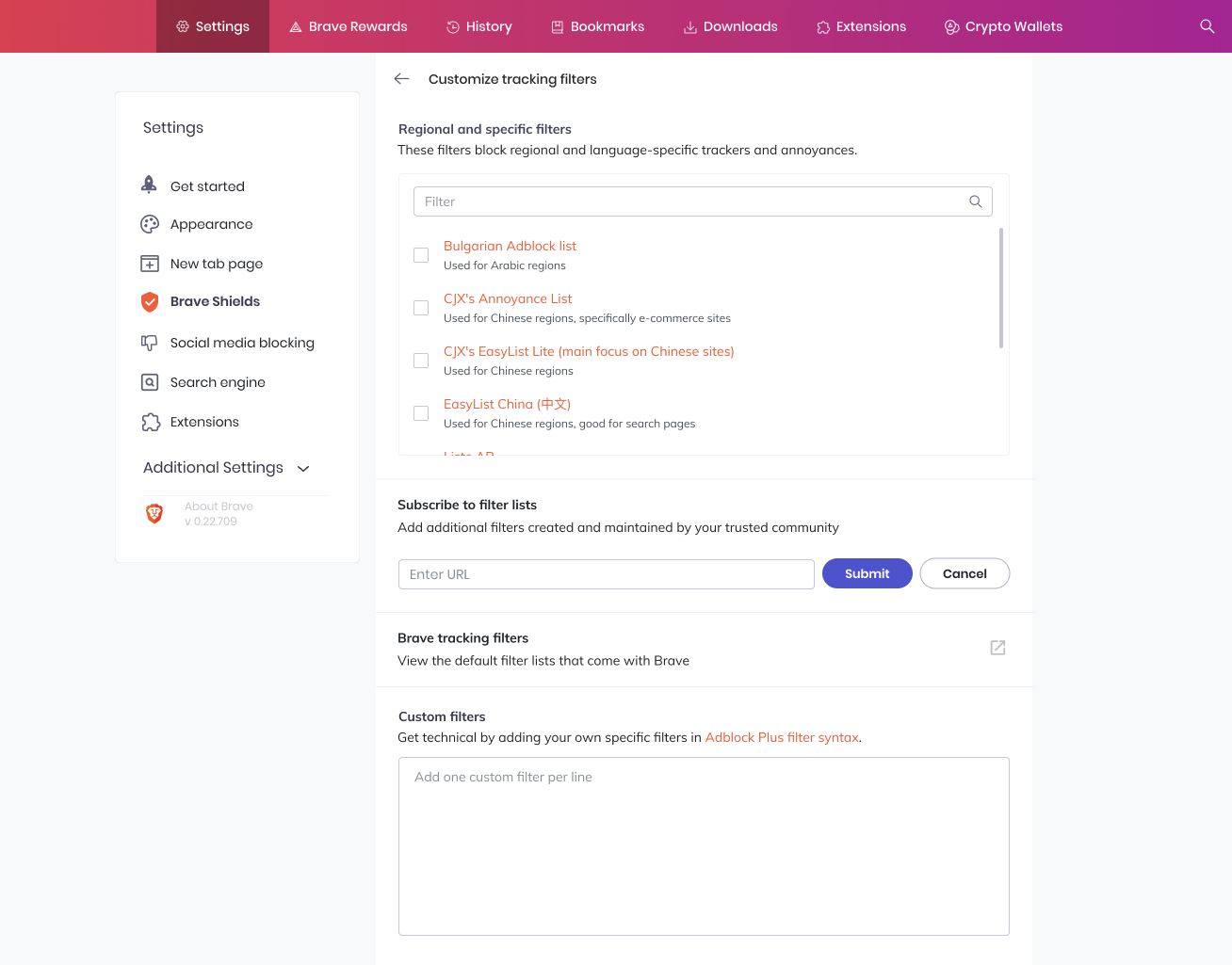Image resolution: width=1232 pixels, height=965 pixels.
Task: Open Search engine settings in sidebar
Action: (x=218, y=382)
